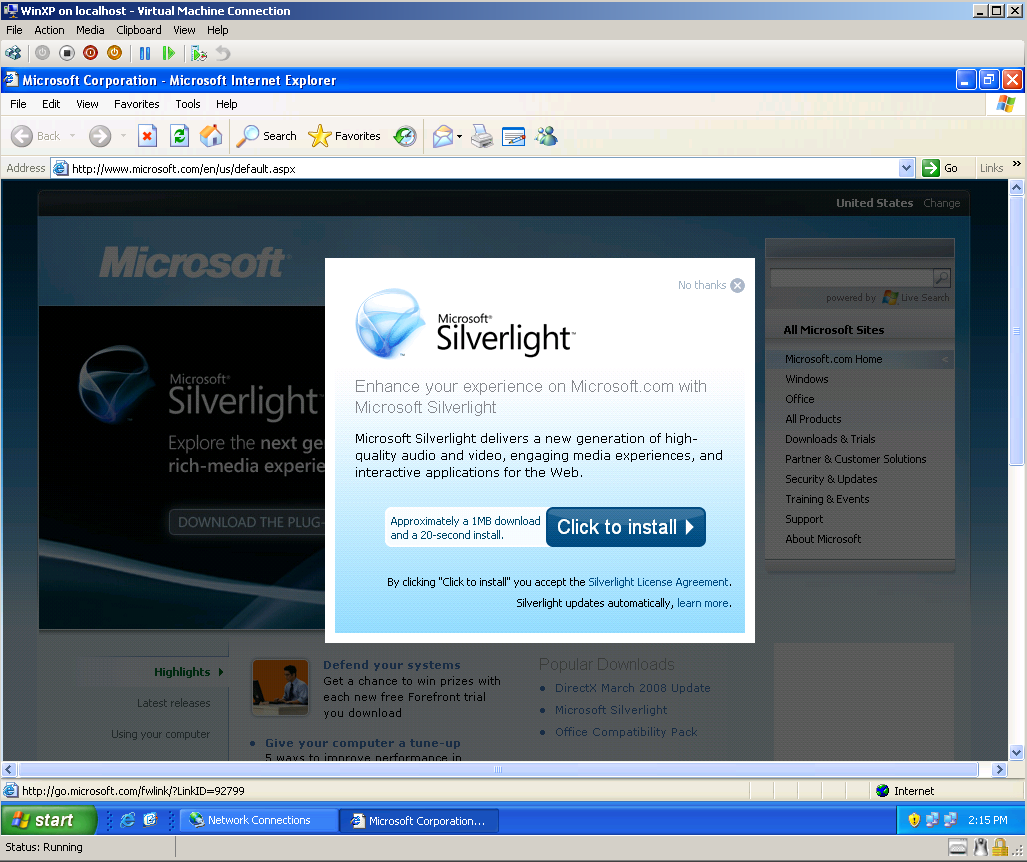The height and width of the screenshot is (862, 1027).
Task: Click the learn more link
Action: point(703,603)
